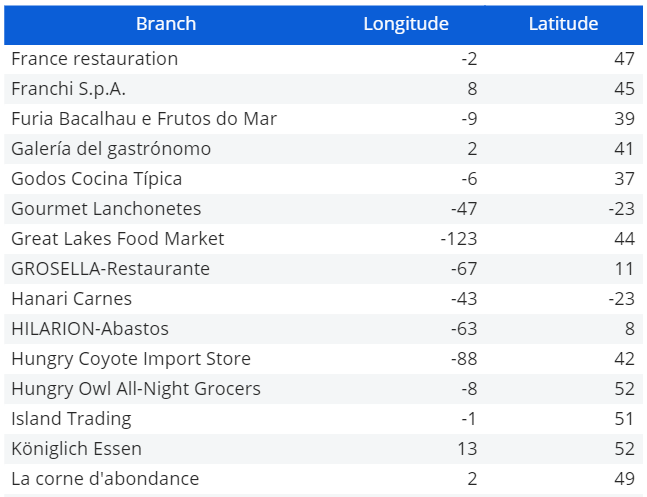Viewport: 647px width, 497px height.
Task: Click the Longitude column header
Action: pyautogui.click(x=405, y=24)
